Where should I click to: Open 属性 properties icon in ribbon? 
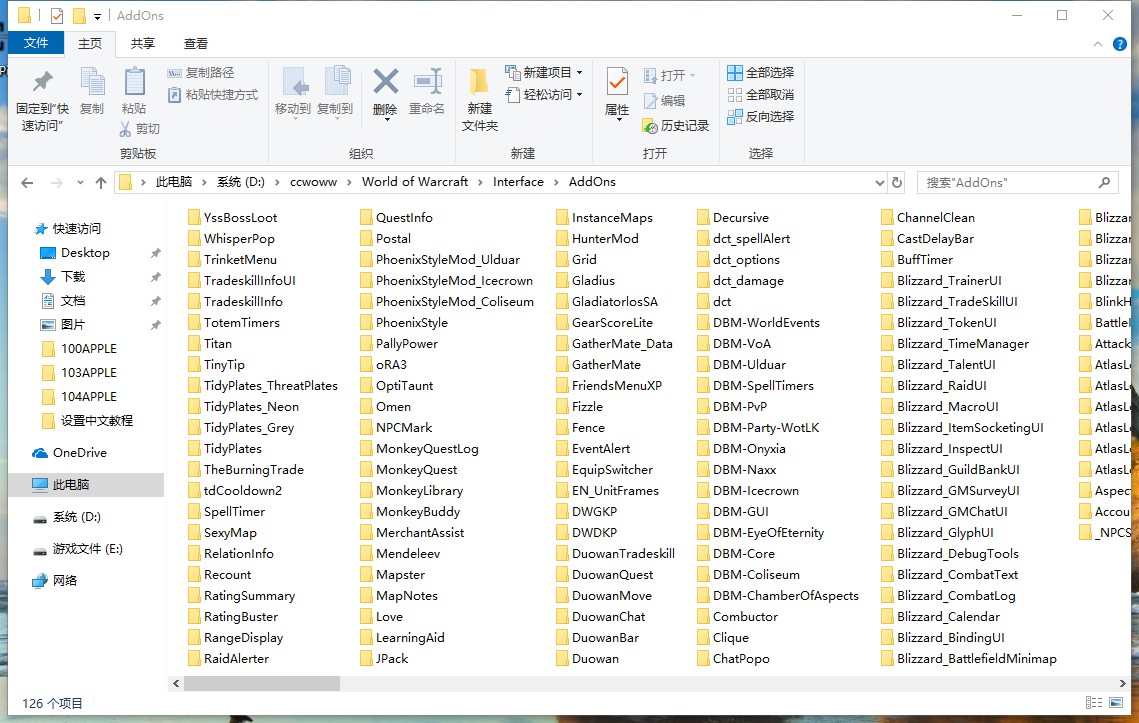(617, 83)
